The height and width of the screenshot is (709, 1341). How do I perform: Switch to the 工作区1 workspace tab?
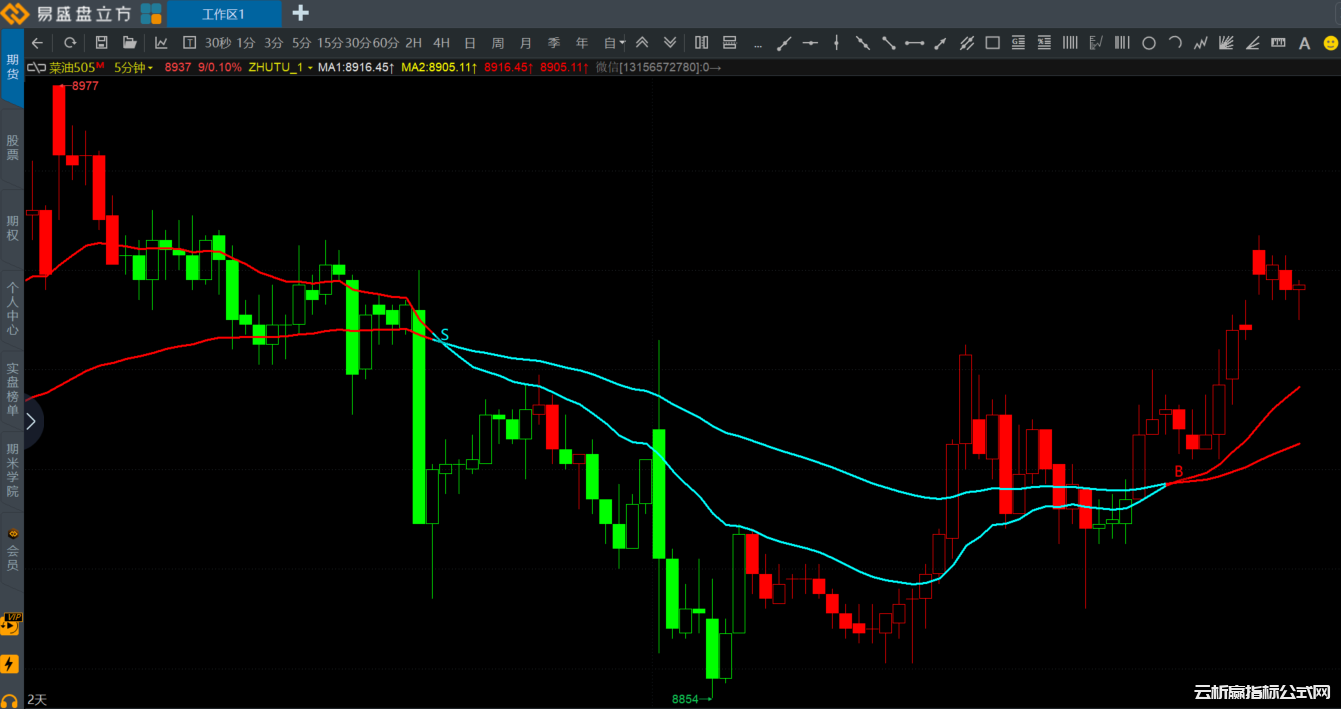[x=224, y=14]
